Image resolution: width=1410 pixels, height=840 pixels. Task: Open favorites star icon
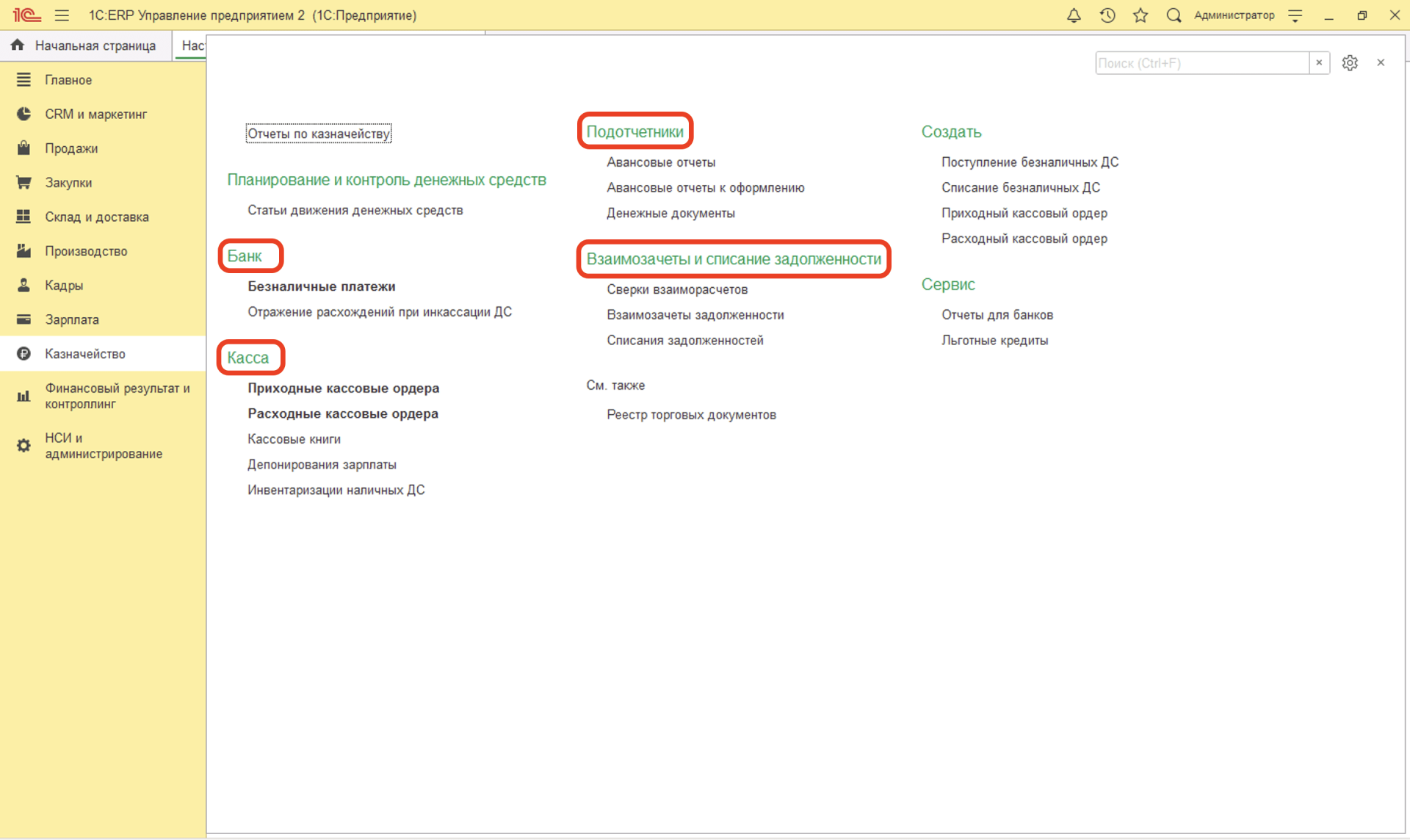[x=1140, y=15]
